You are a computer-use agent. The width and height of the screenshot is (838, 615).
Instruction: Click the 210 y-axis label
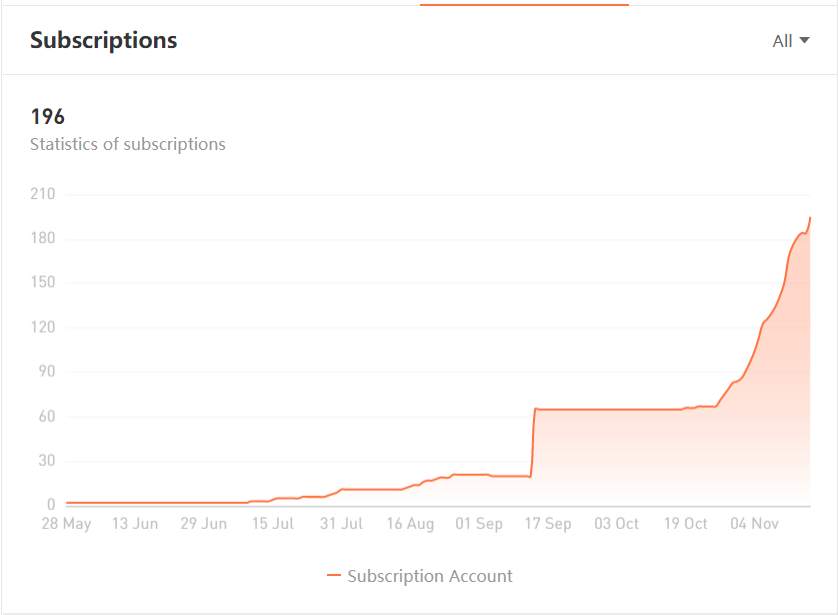coord(43,193)
